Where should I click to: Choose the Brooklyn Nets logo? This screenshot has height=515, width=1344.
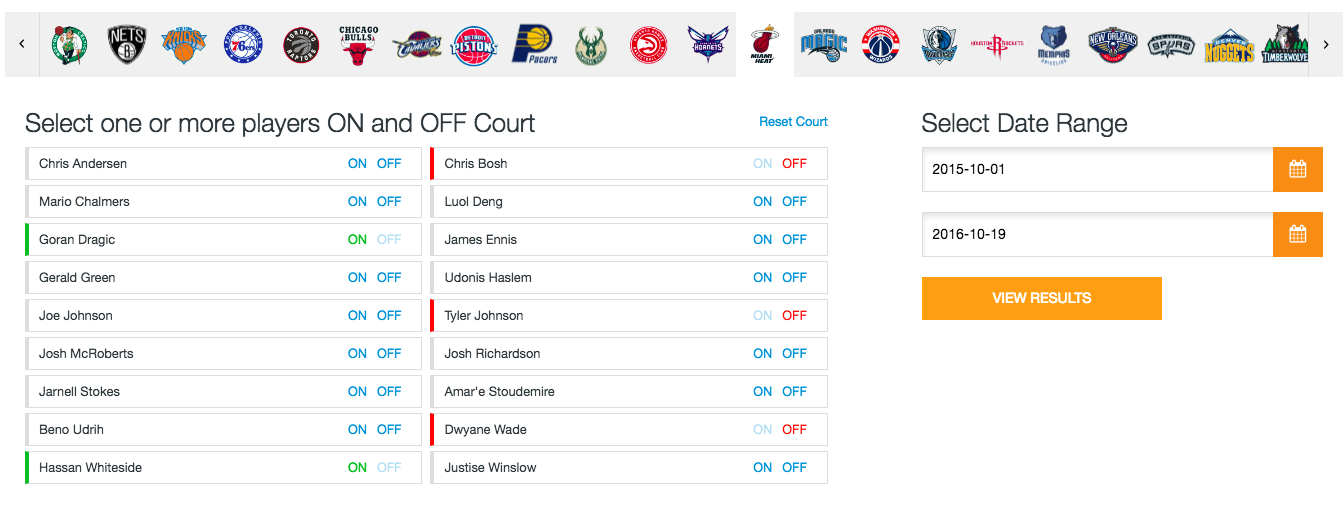[127, 45]
